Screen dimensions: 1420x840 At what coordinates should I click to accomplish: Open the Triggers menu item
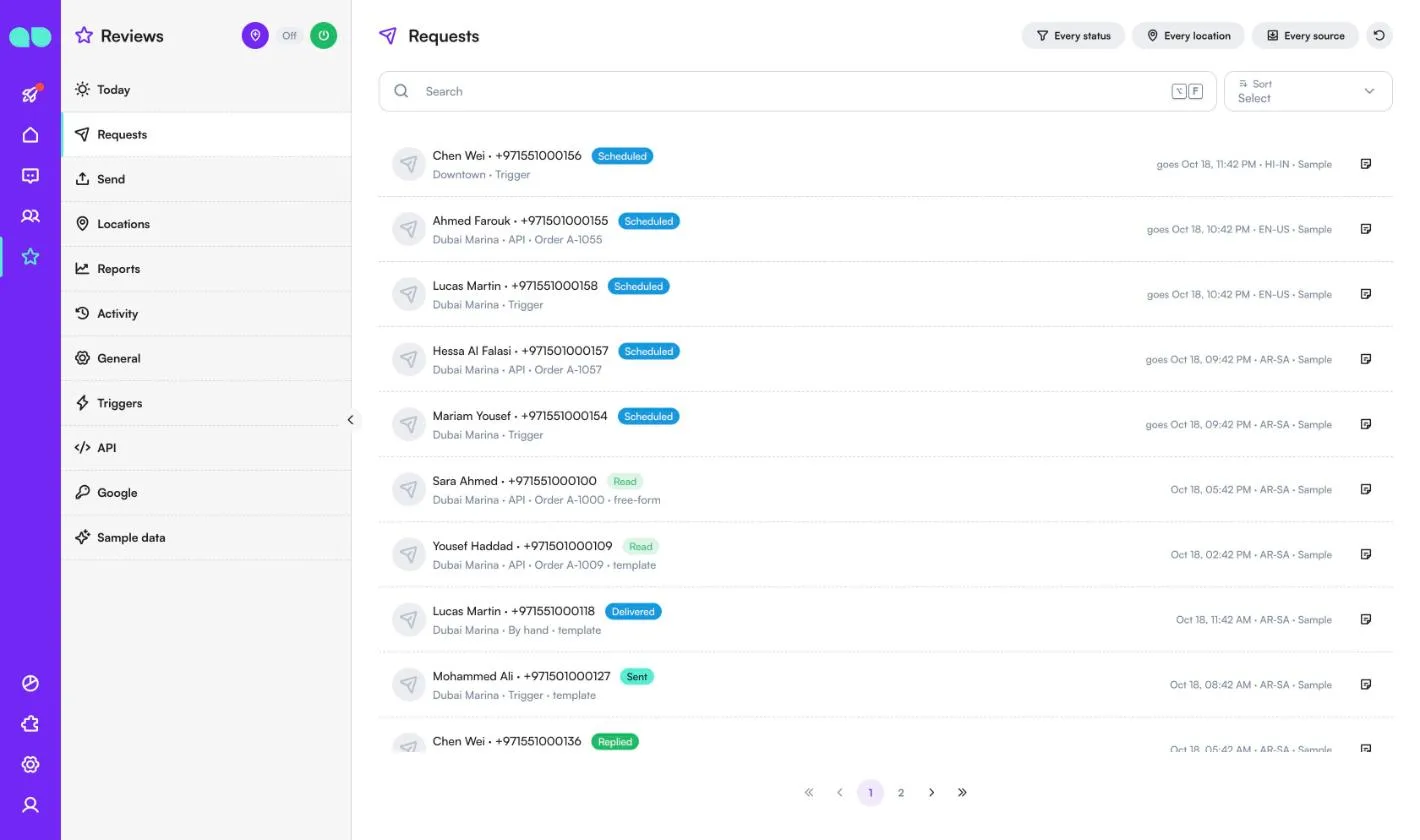(x=206, y=403)
